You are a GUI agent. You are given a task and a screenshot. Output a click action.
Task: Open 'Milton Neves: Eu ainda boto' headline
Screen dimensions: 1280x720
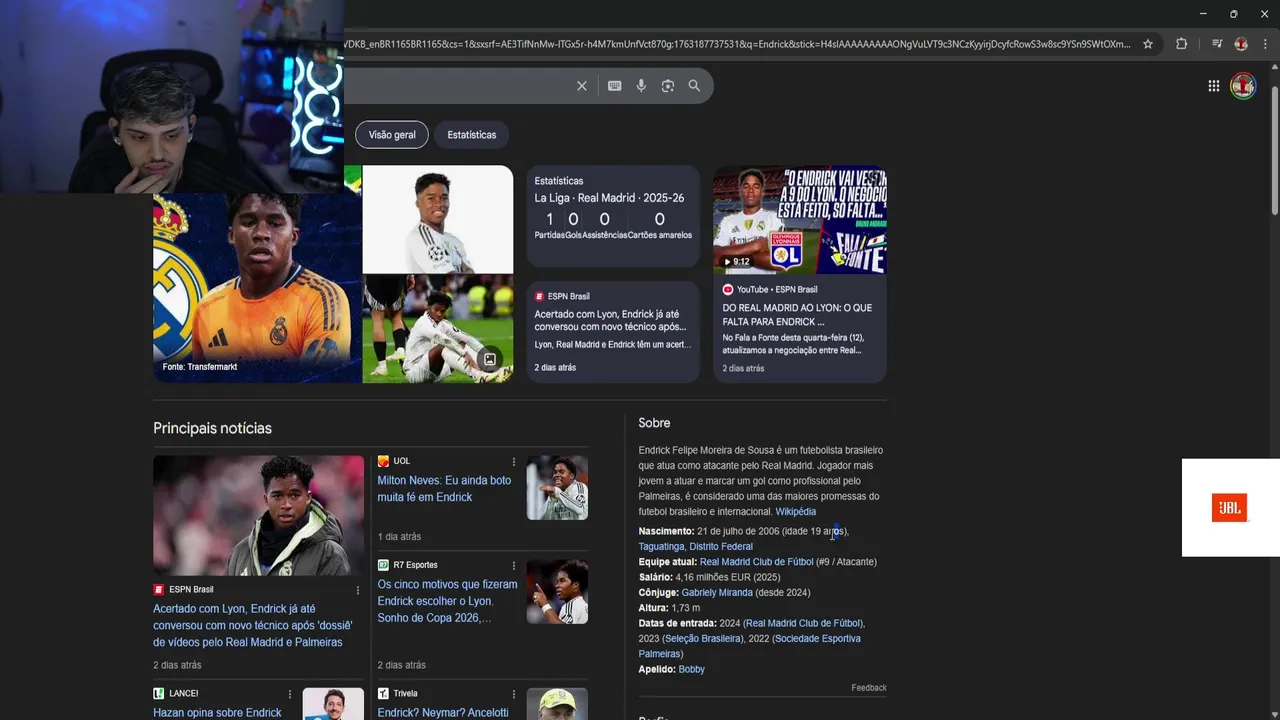(x=444, y=488)
